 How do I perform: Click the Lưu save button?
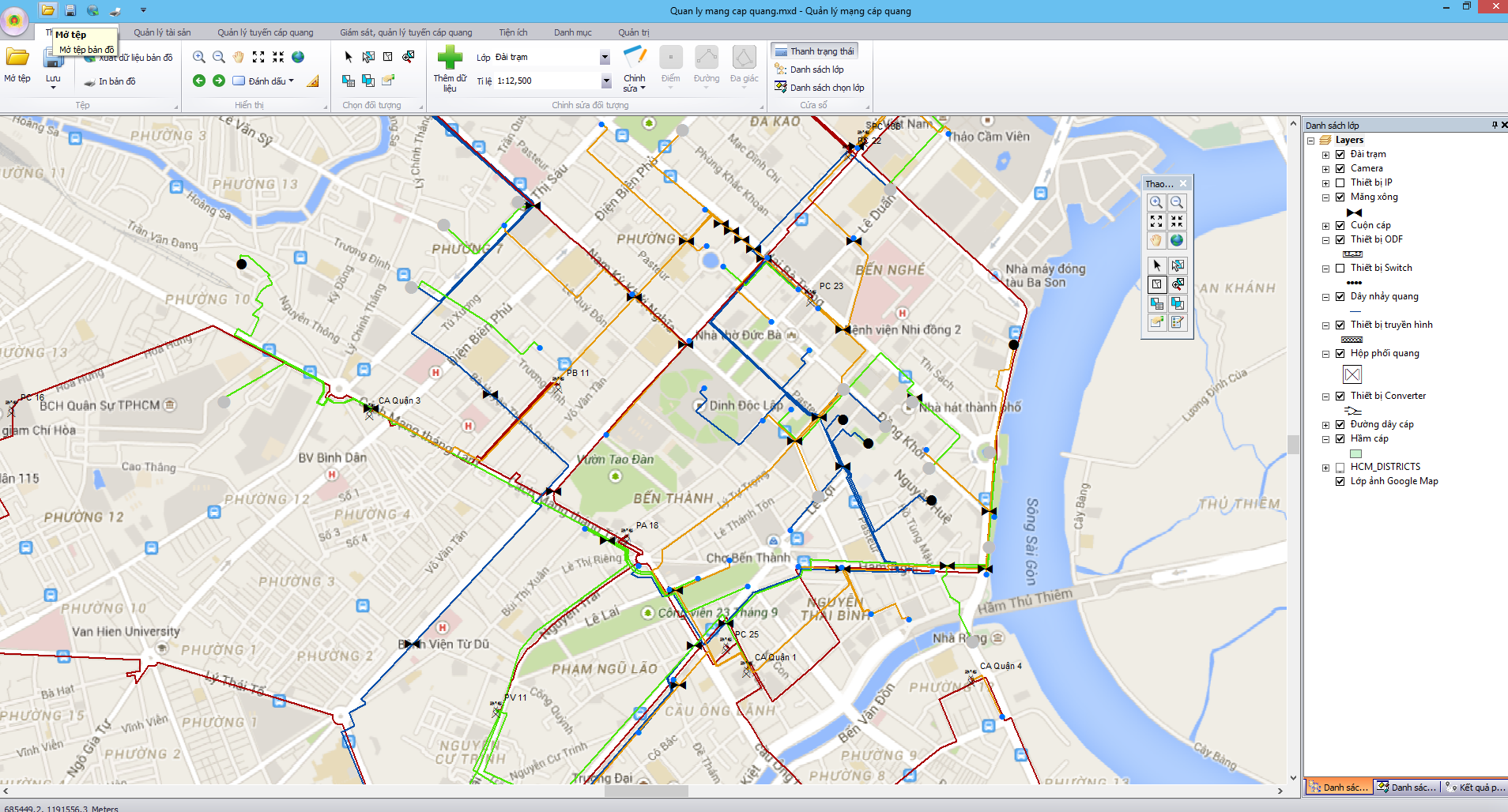click(53, 69)
